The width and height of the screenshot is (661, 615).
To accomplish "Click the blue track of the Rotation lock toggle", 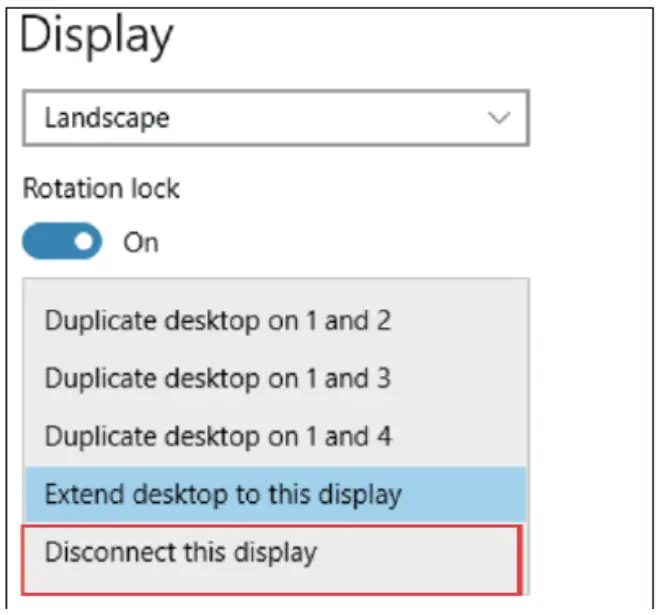I will pos(47,241).
